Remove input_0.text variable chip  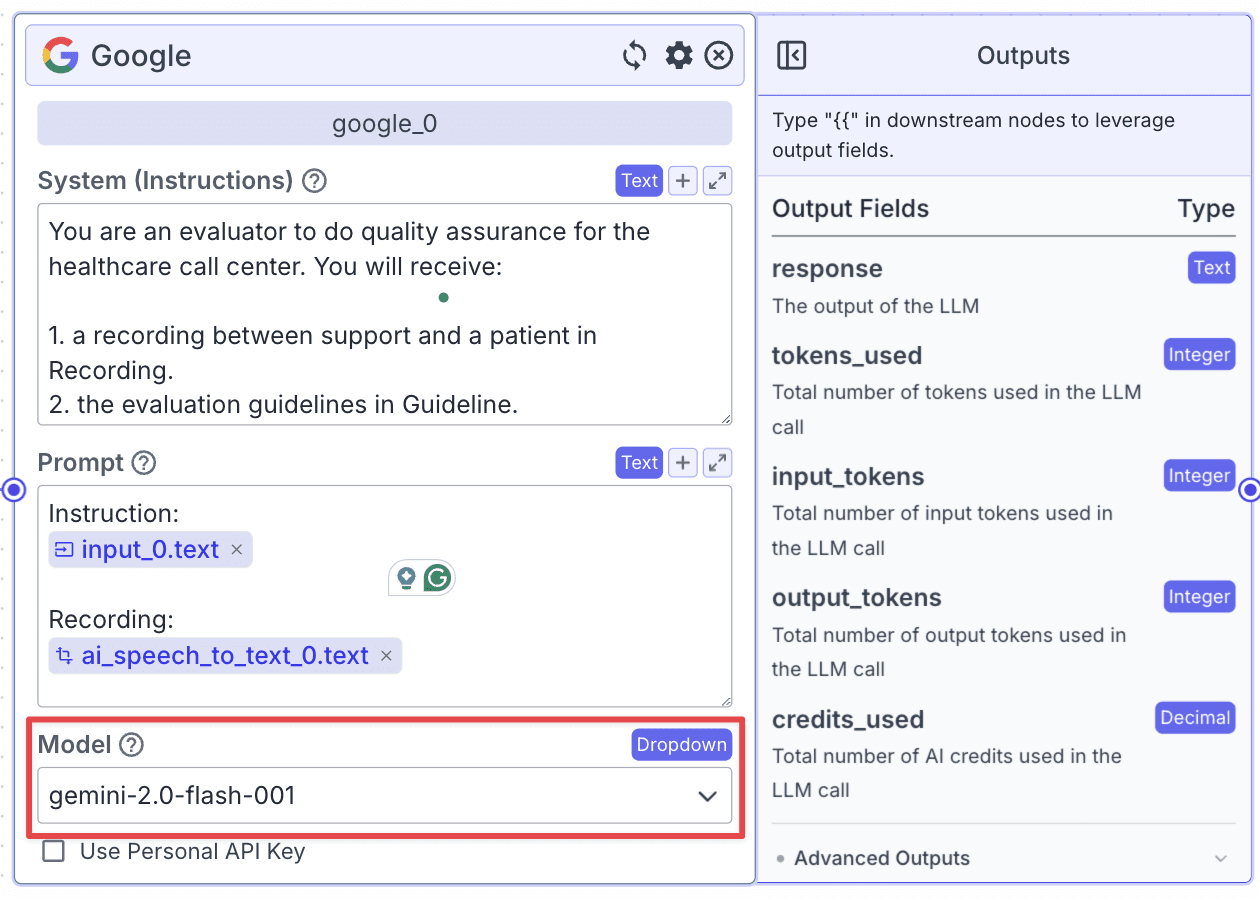237,550
